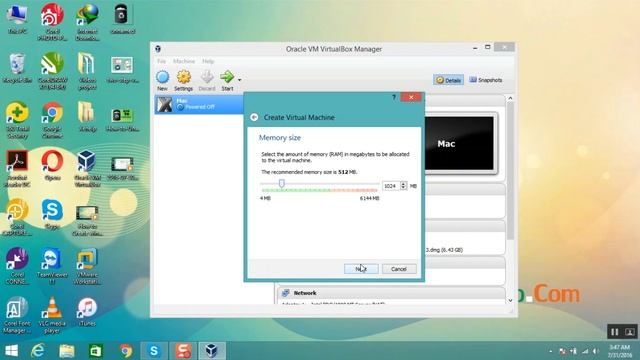The image size is (640, 360).
Task: Select Google Chrome desktop icon
Action: (52, 120)
